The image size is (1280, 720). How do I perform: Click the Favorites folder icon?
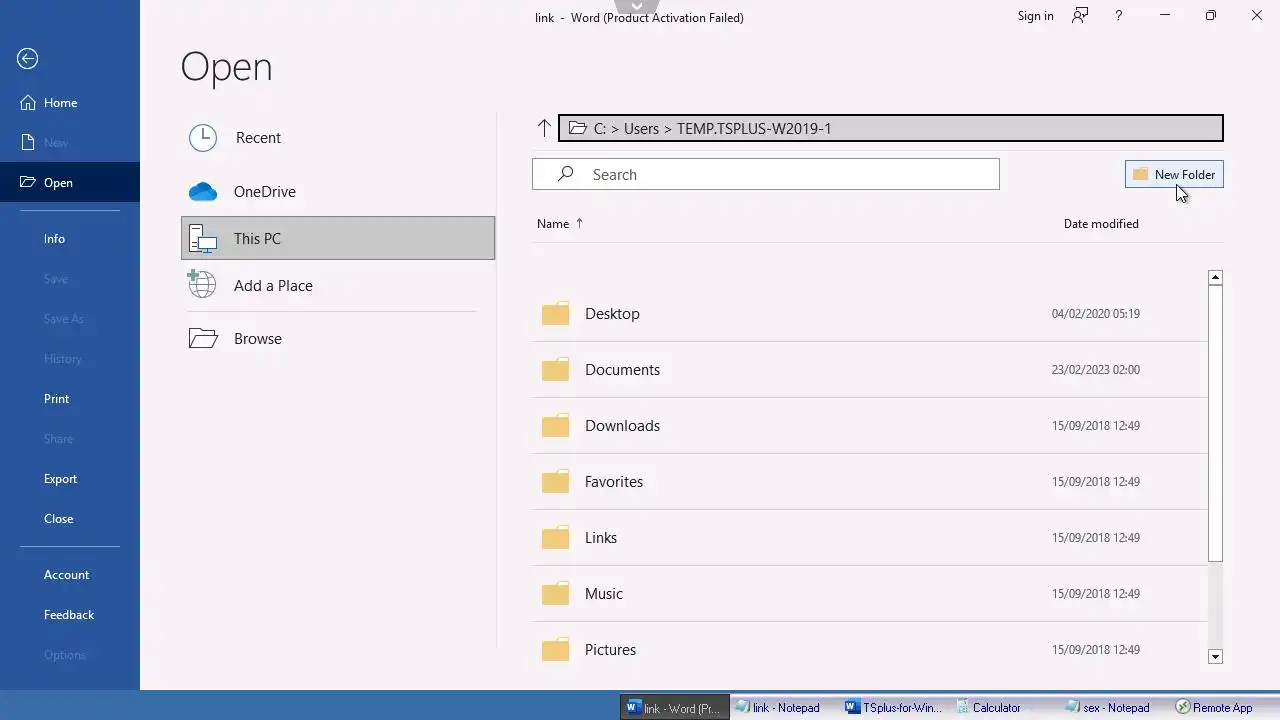tap(555, 482)
